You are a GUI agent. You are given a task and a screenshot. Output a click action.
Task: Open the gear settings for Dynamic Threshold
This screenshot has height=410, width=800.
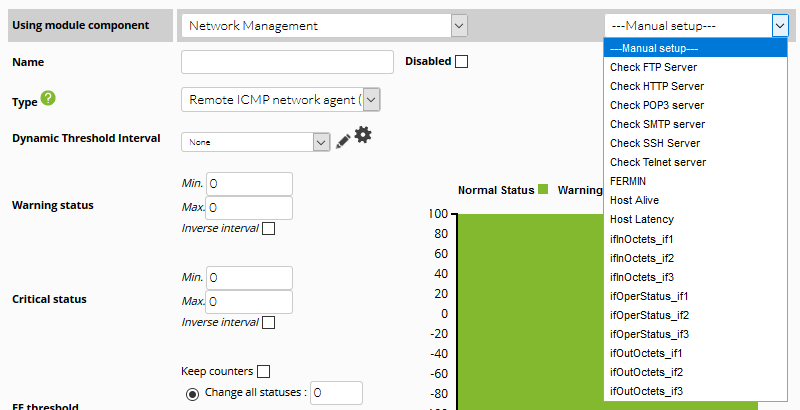(x=363, y=135)
